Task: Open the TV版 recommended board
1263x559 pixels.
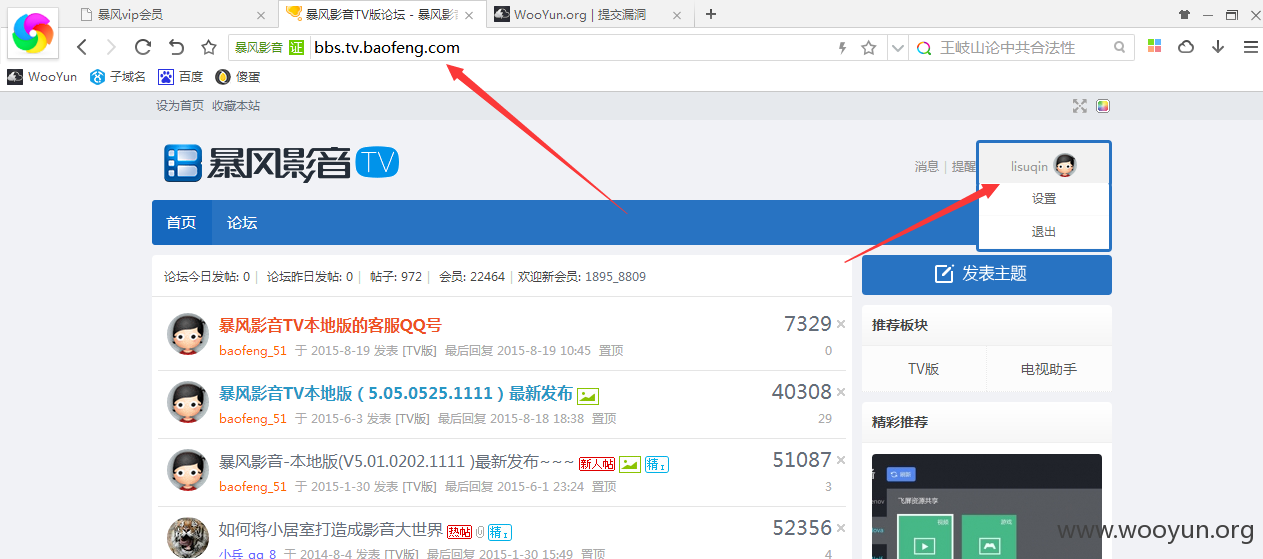Action: pos(924,369)
